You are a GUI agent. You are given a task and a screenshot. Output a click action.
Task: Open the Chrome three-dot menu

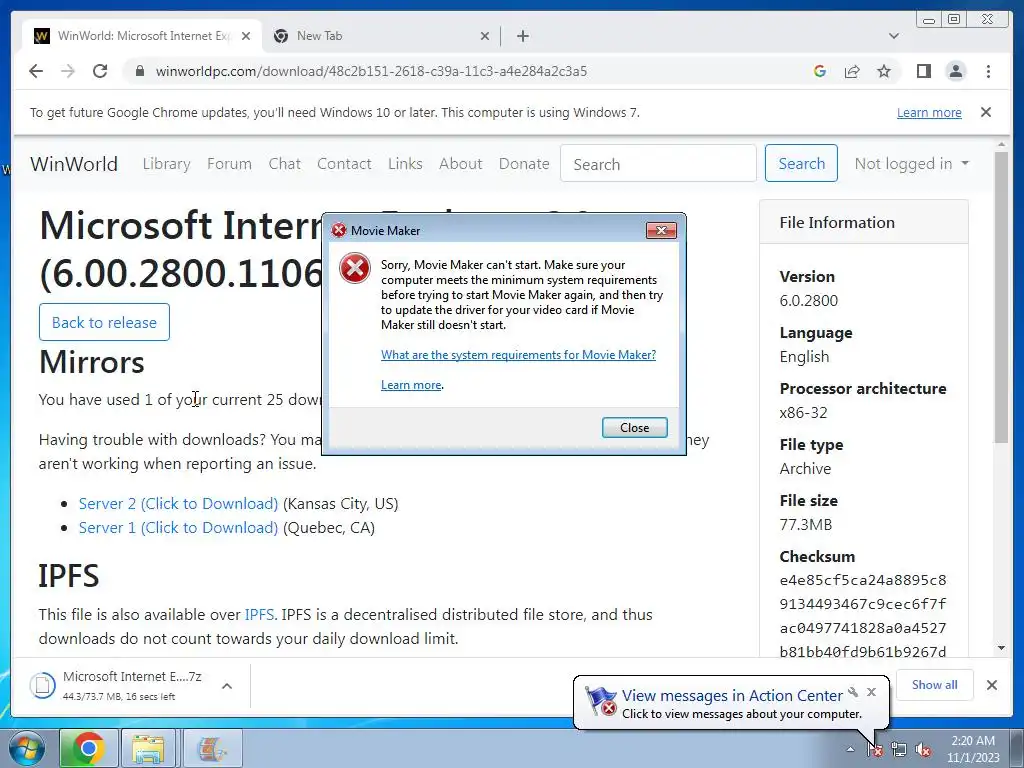coord(988,71)
